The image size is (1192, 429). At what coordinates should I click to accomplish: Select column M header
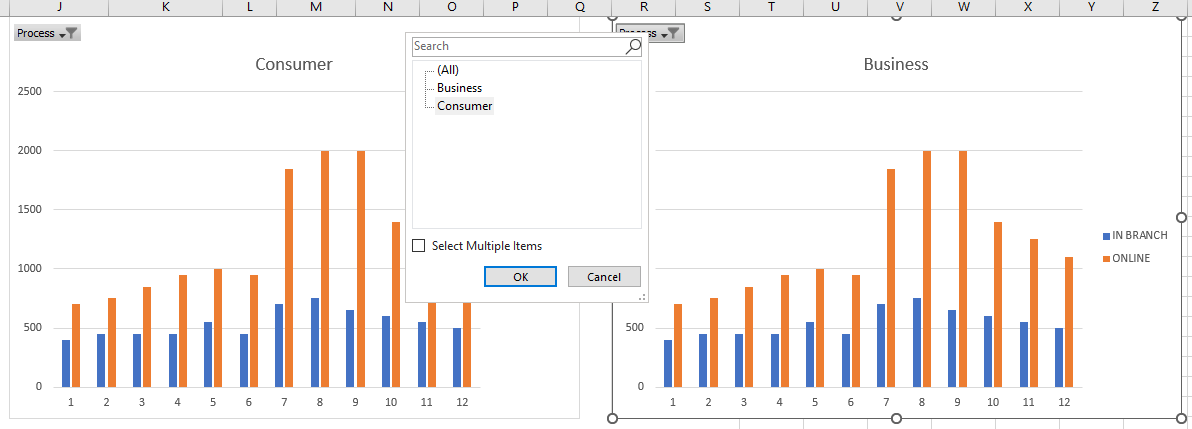pyautogui.click(x=316, y=8)
